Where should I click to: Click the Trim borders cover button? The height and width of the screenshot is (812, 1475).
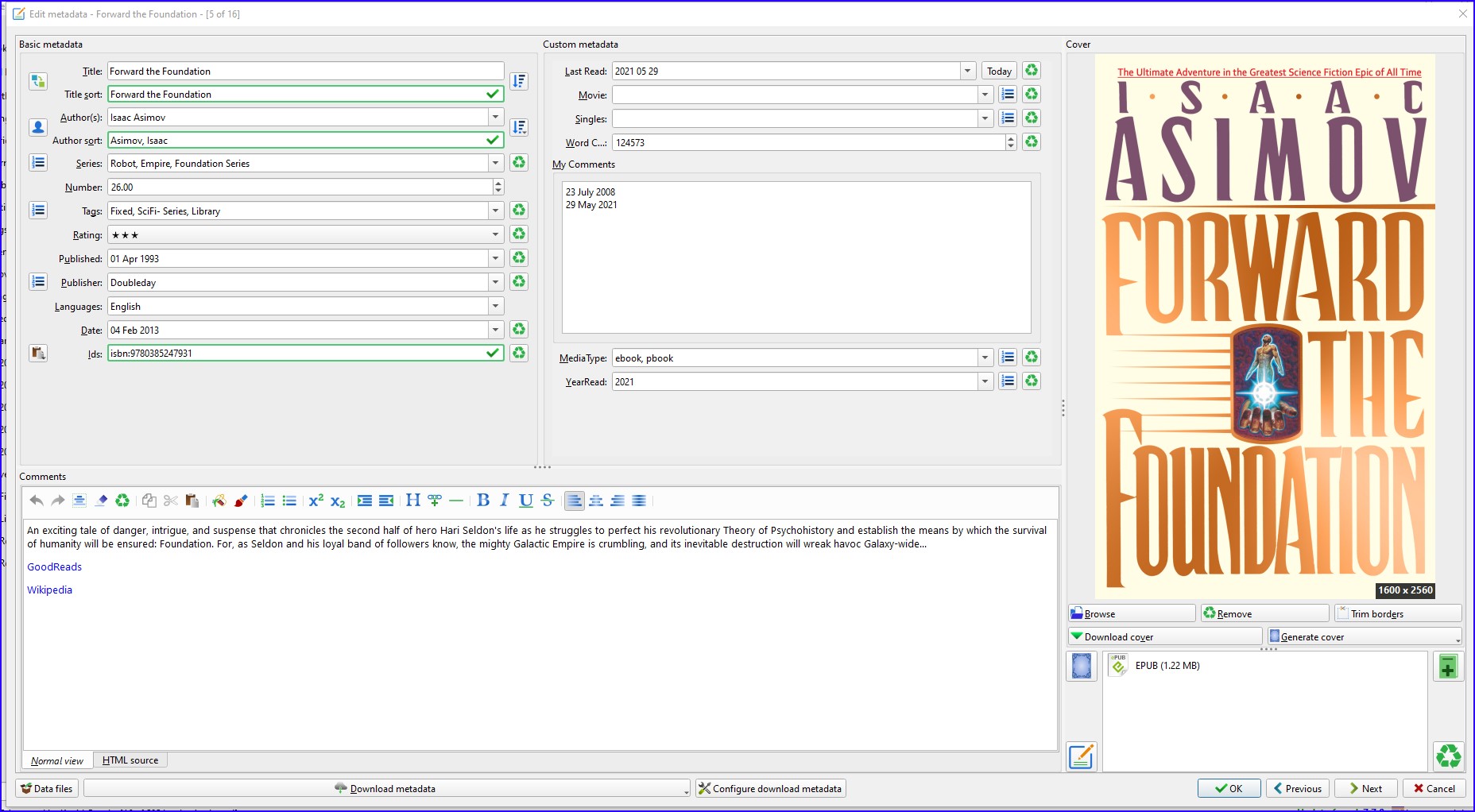point(1398,613)
